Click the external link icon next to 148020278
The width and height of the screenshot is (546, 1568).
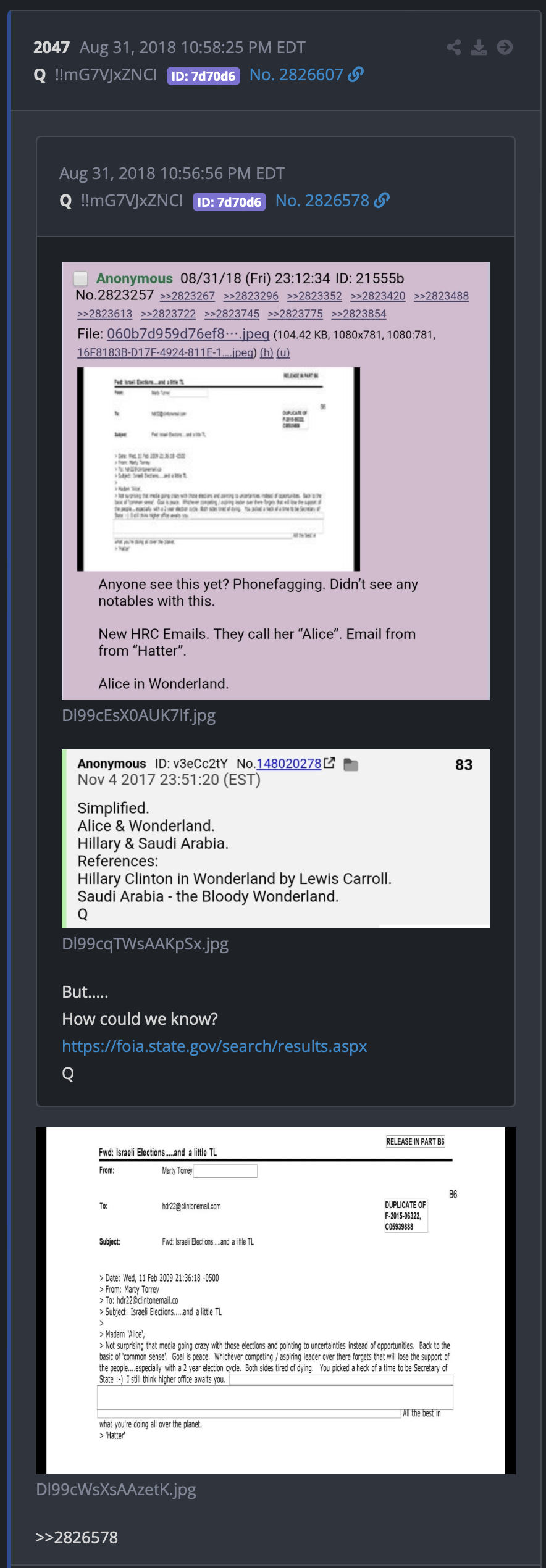(329, 763)
